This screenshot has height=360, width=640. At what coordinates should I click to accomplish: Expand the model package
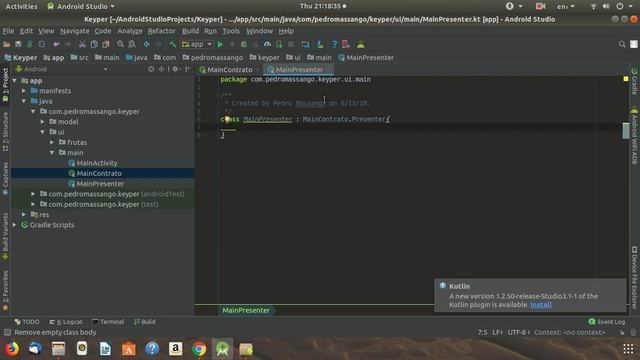tap(42, 122)
